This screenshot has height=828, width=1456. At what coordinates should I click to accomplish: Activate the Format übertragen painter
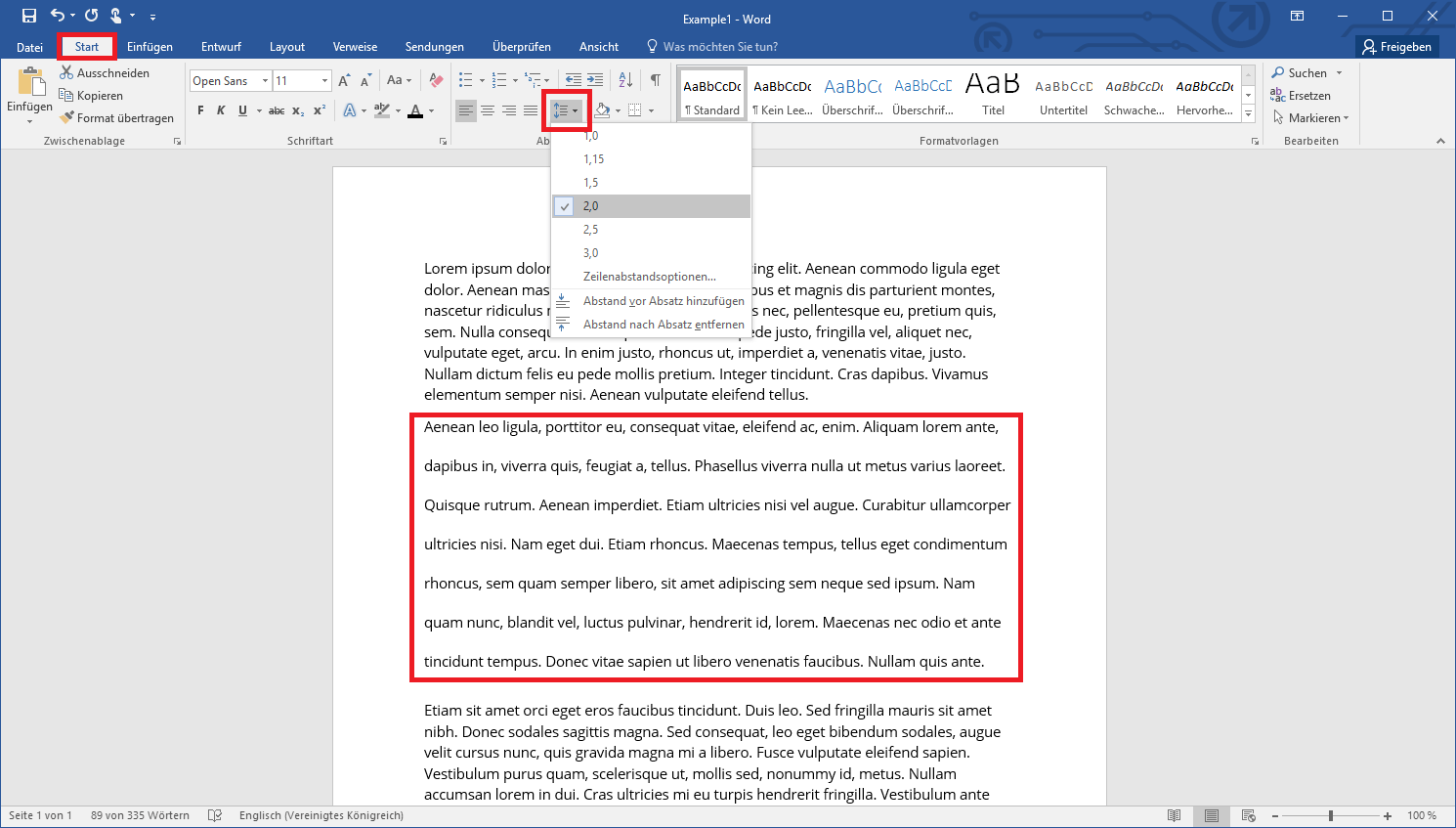pyautogui.click(x=116, y=118)
